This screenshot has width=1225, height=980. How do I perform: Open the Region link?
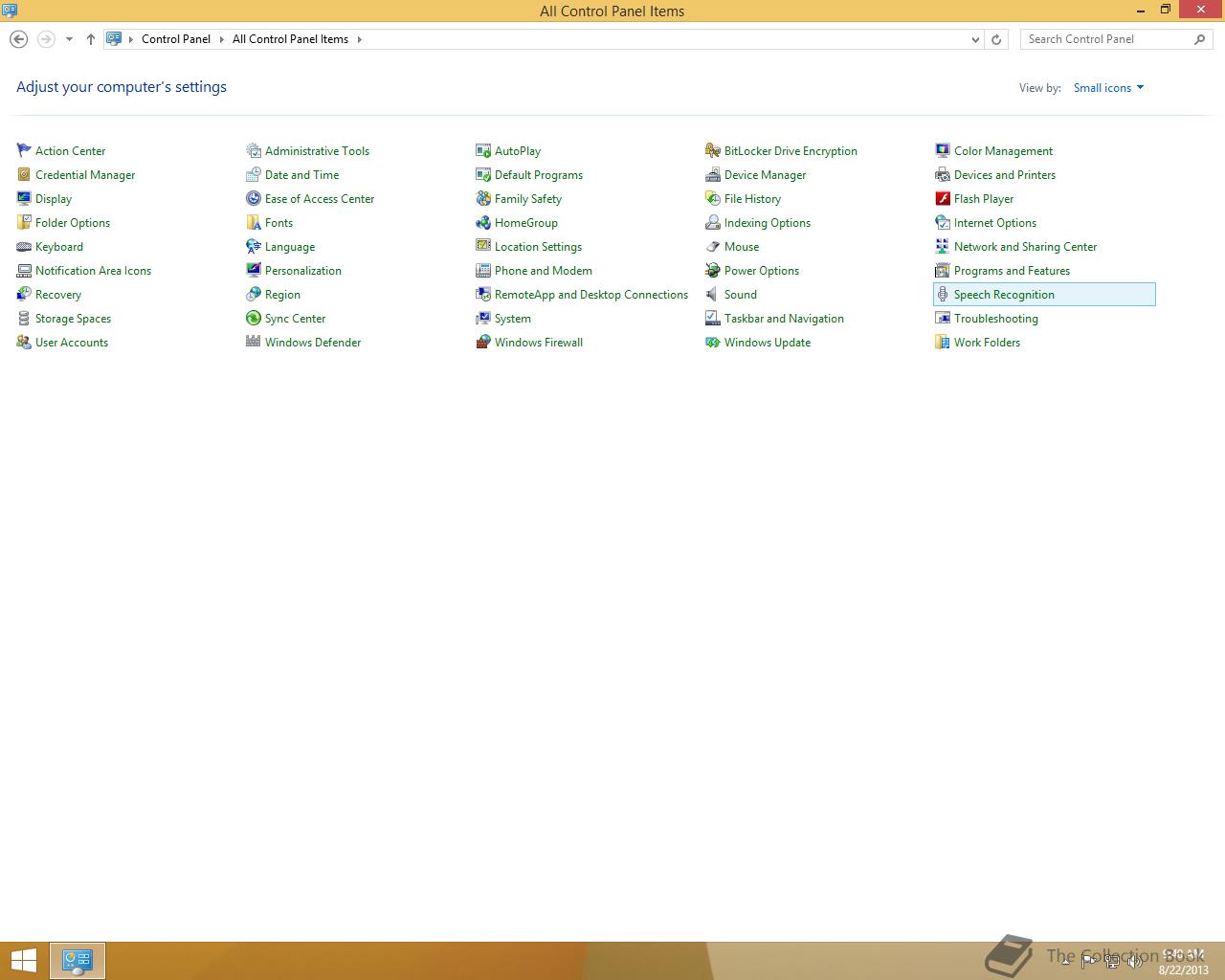pos(282,295)
